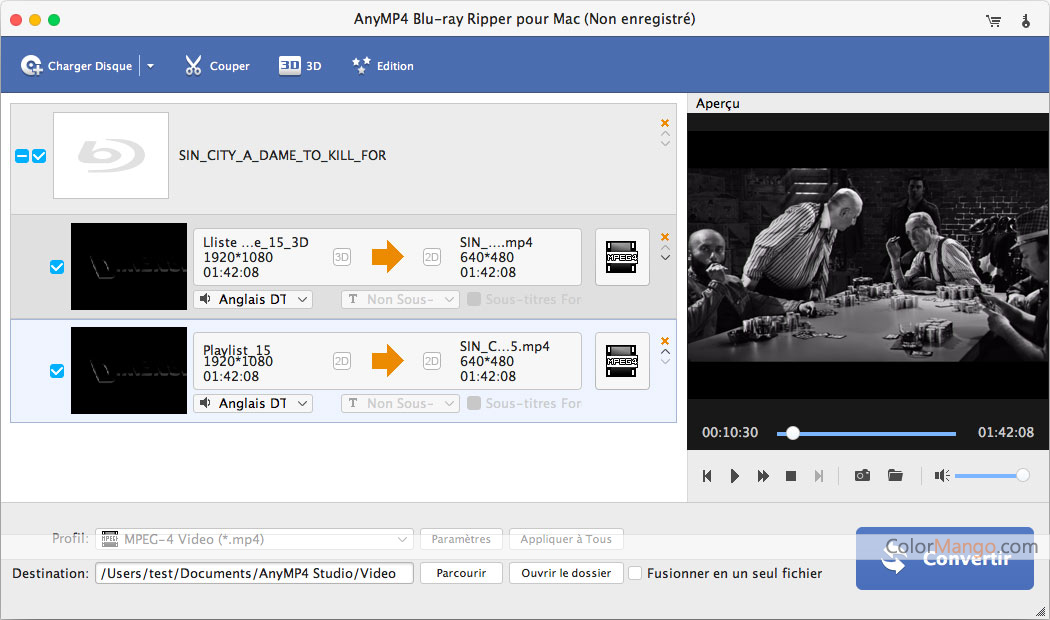
Task: Click the preview seek slider handle
Action: pos(793,433)
